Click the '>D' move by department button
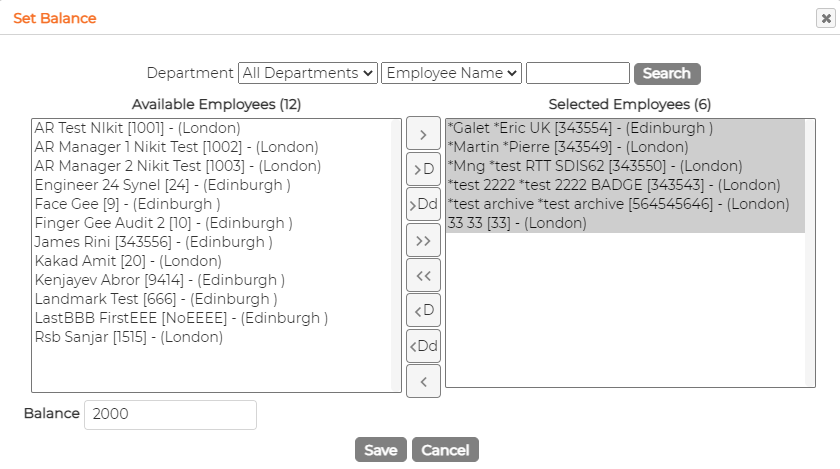Viewport: 840px width, 469px height. [x=423, y=169]
